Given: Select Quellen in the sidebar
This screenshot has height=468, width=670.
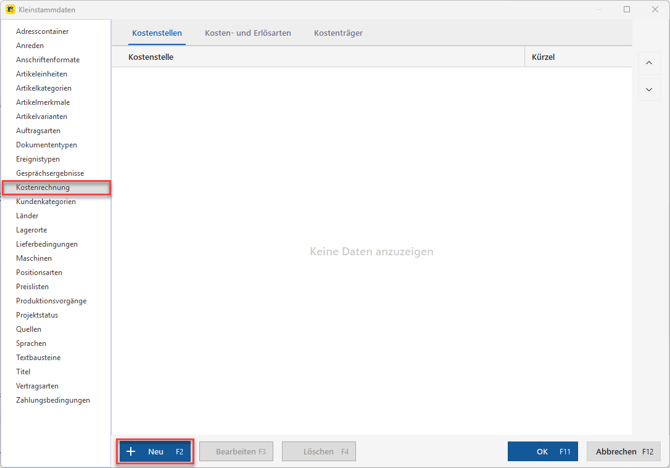Looking at the screenshot, I should (x=29, y=329).
